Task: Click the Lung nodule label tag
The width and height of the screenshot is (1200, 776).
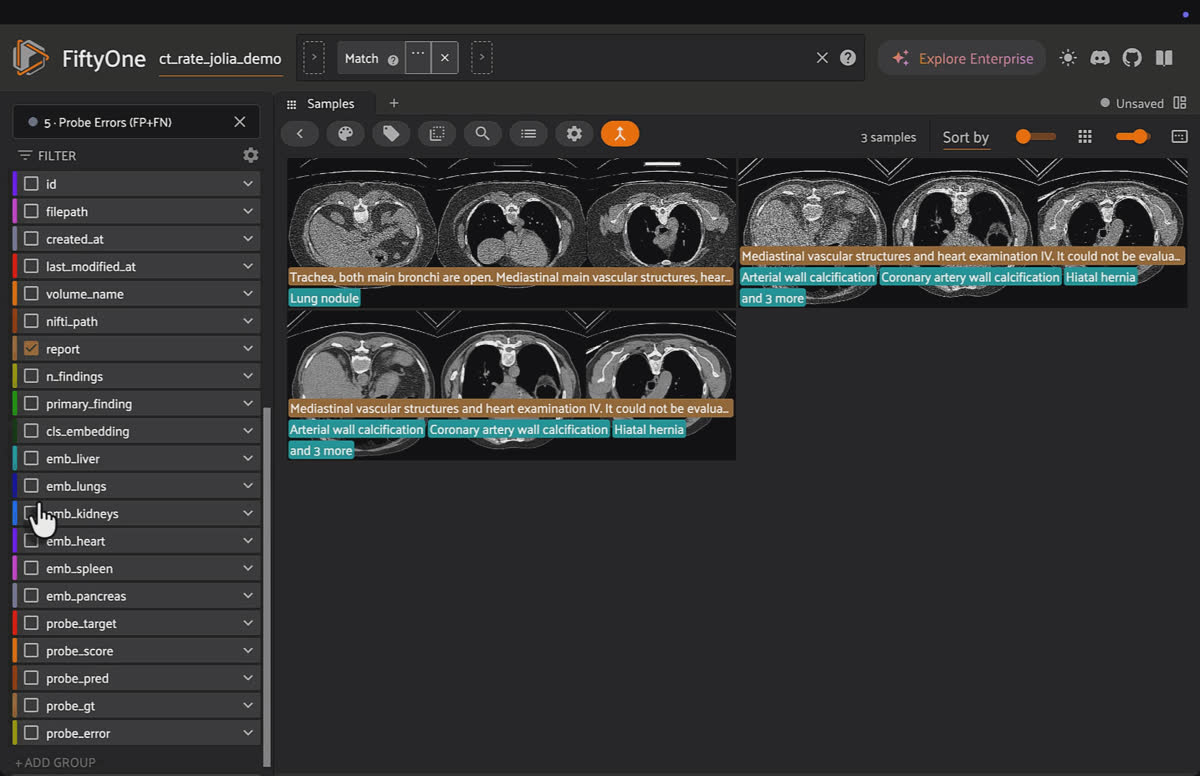Action: pyautogui.click(x=324, y=298)
